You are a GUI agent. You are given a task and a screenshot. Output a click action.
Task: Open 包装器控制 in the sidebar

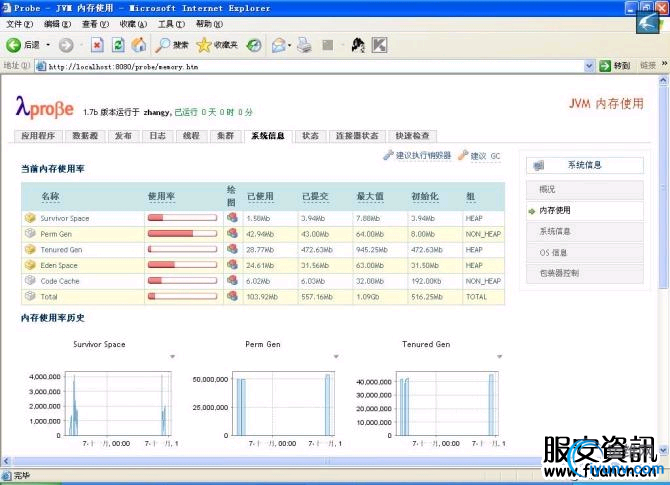pos(585,273)
